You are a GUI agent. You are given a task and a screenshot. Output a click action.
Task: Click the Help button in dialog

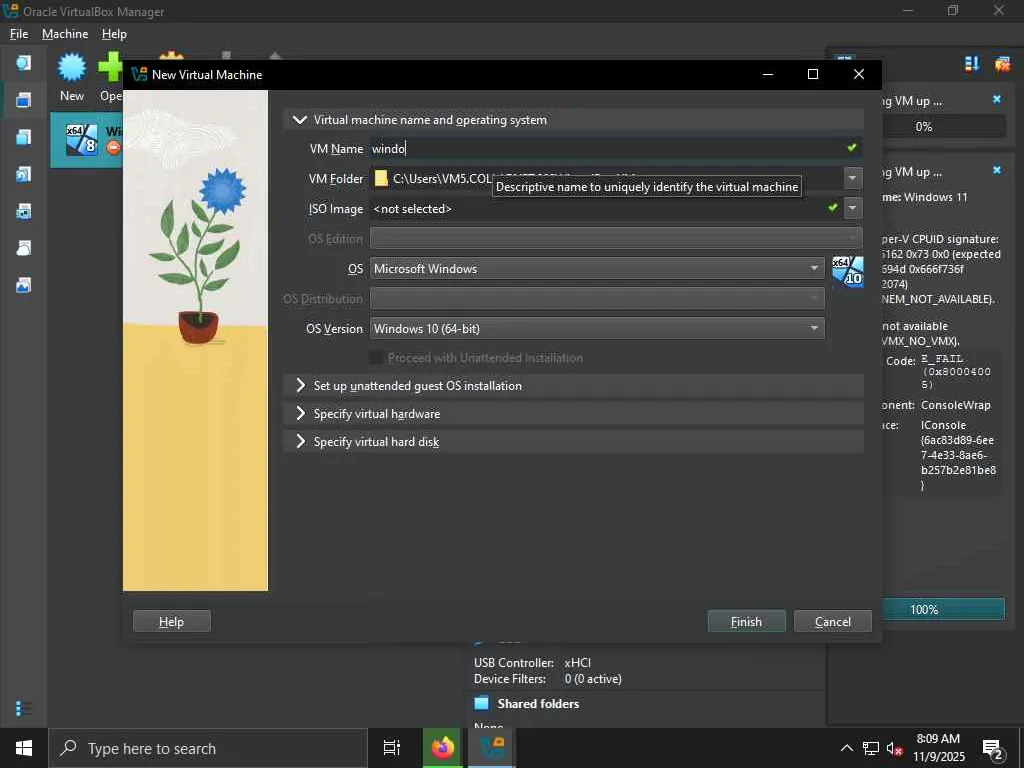click(172, 621)
